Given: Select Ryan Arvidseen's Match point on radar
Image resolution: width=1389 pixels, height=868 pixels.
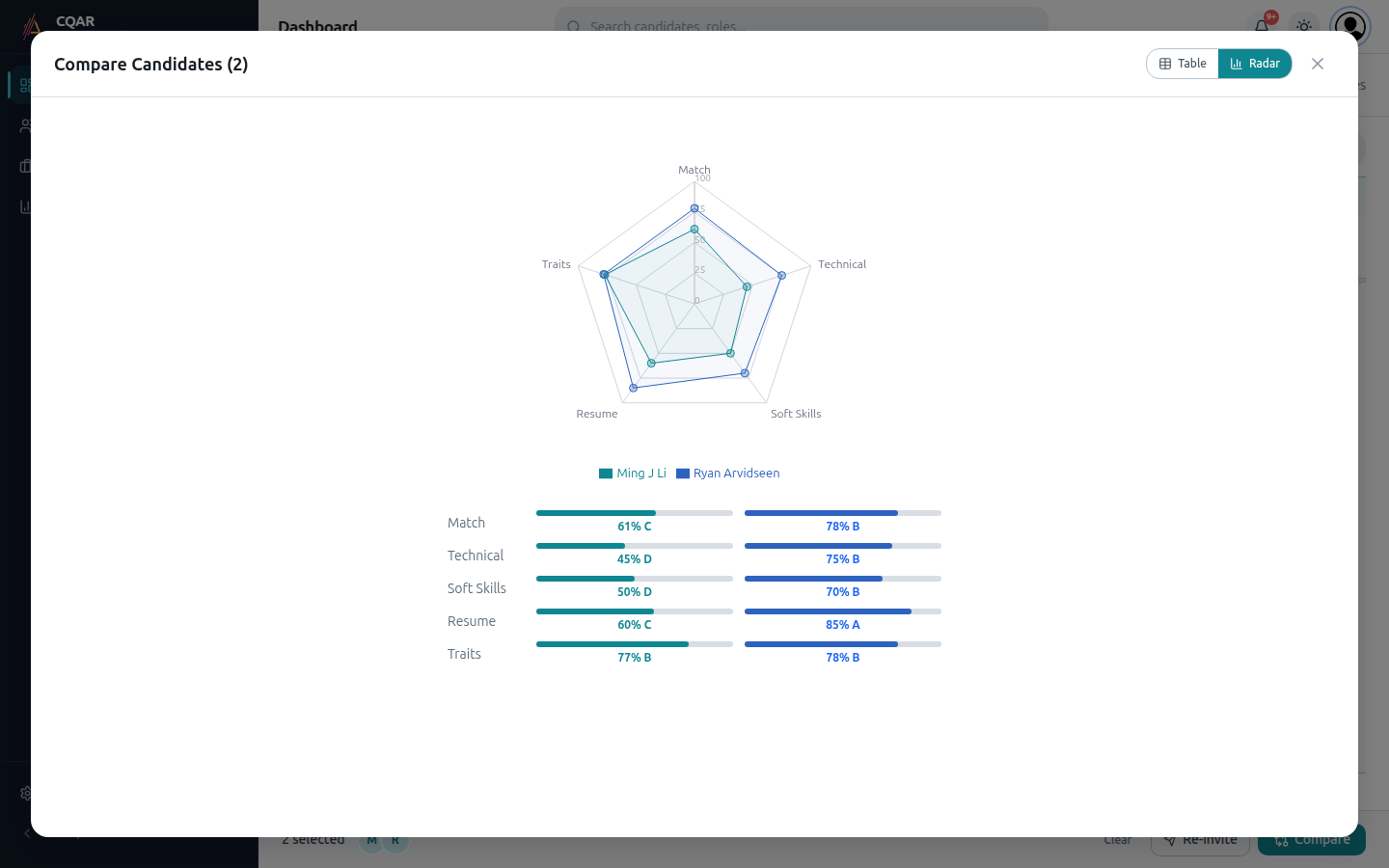Looking at the screenshot, I should pyautogui.click(x=694, y=208).
